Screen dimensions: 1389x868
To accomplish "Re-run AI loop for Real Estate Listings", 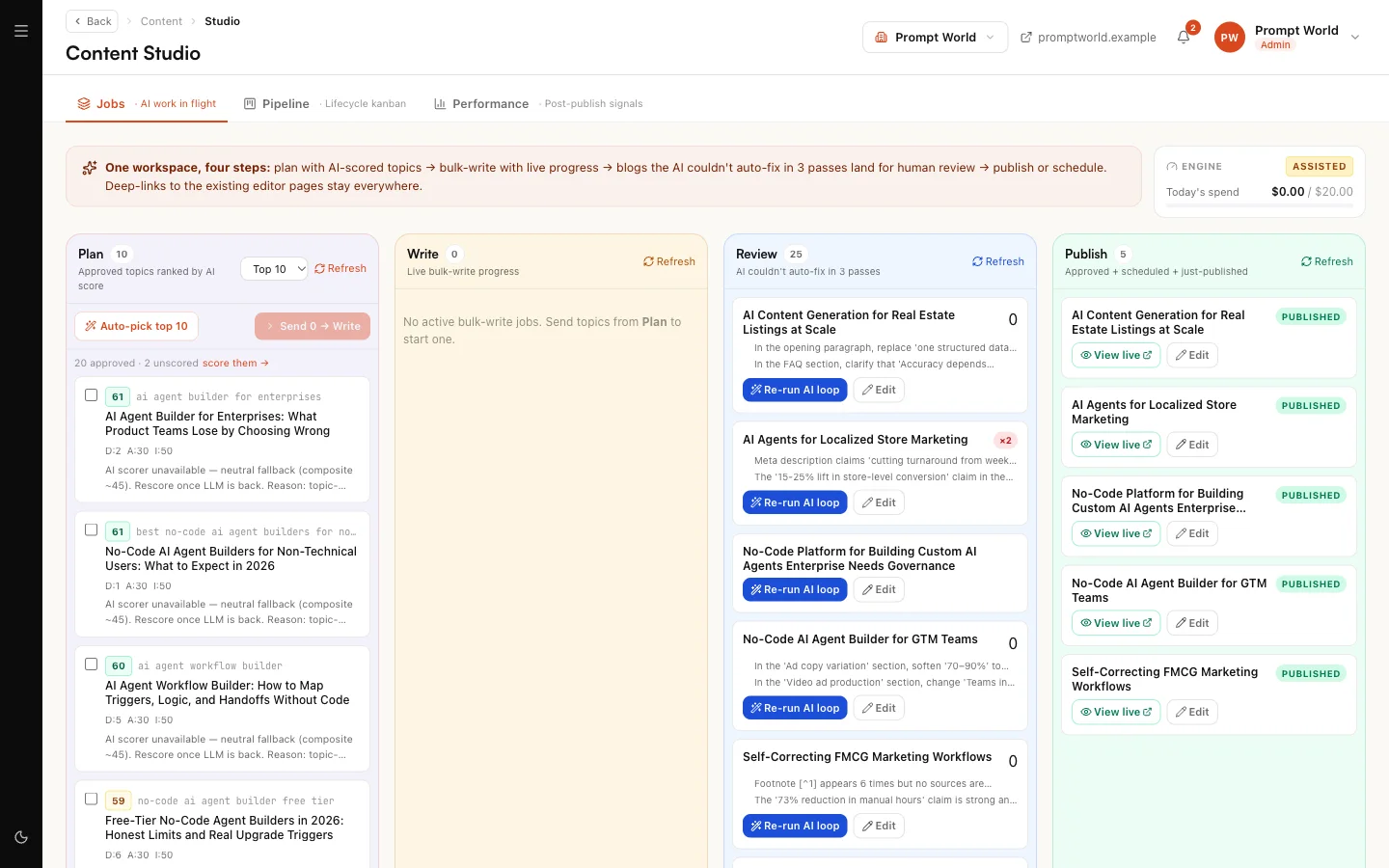I will click(795, 390).
